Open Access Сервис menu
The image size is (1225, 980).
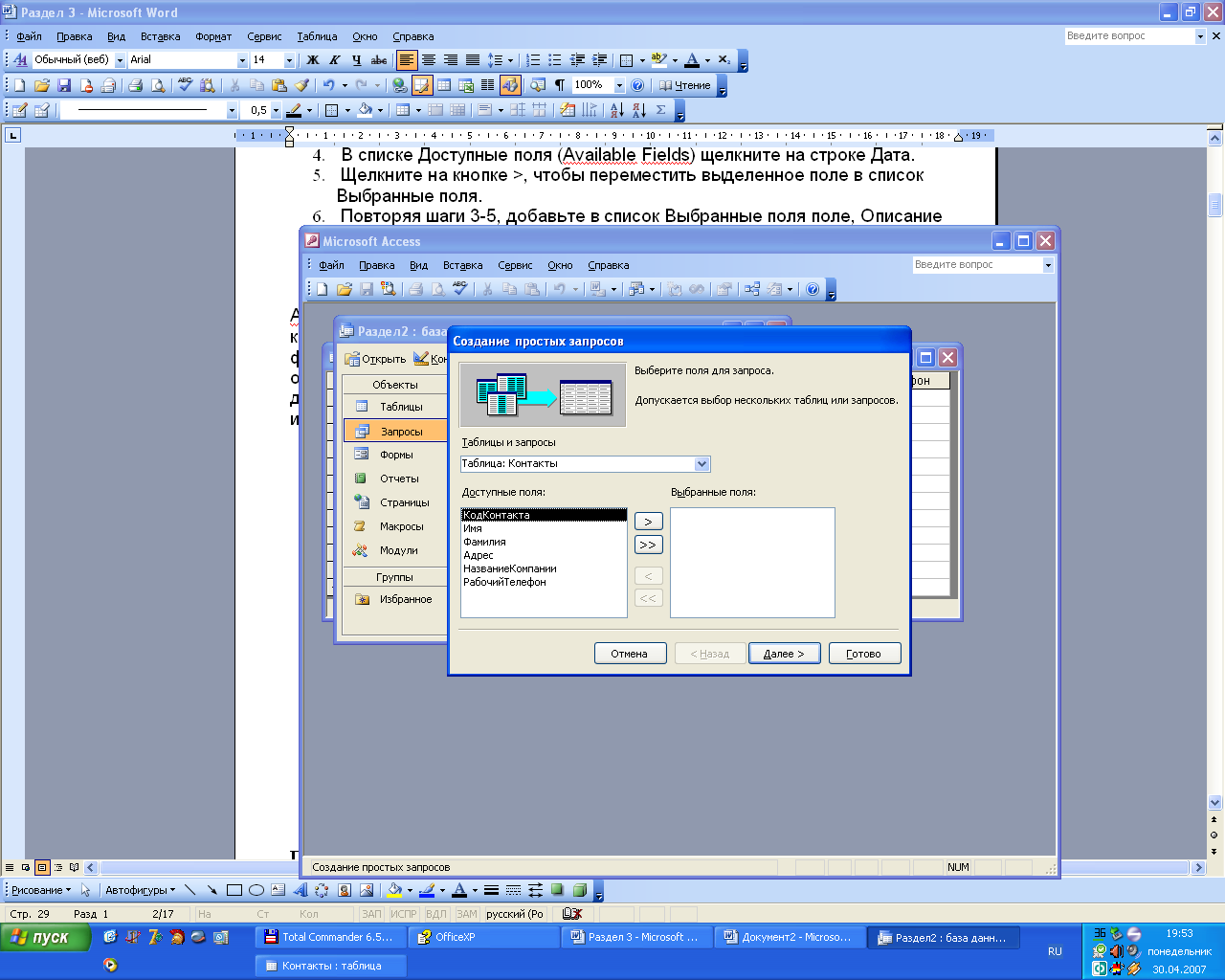pyautogui.click(x=515, y=265)
